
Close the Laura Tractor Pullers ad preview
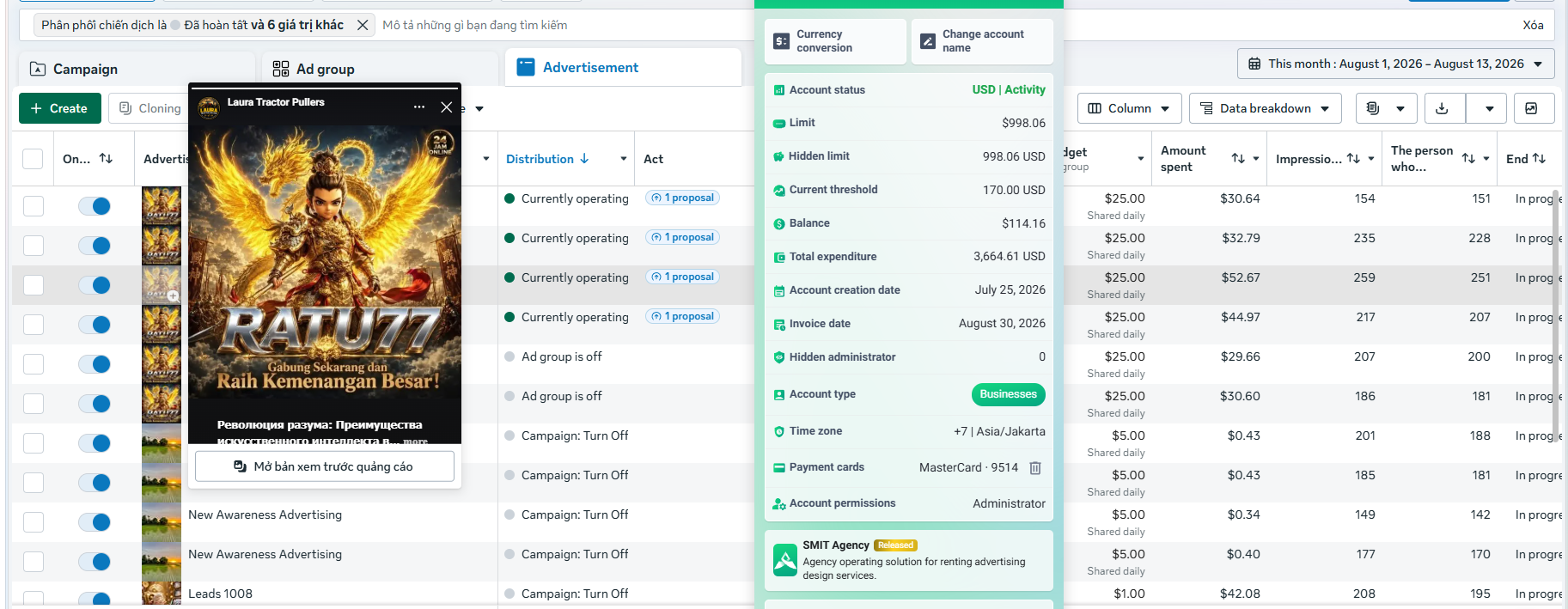tap(446, 107)
